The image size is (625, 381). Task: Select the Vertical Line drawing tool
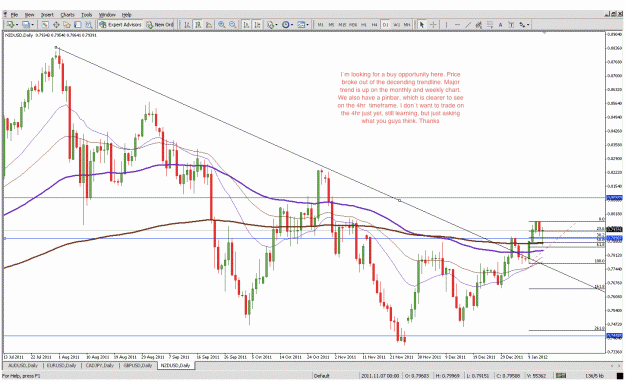point(446,25)
